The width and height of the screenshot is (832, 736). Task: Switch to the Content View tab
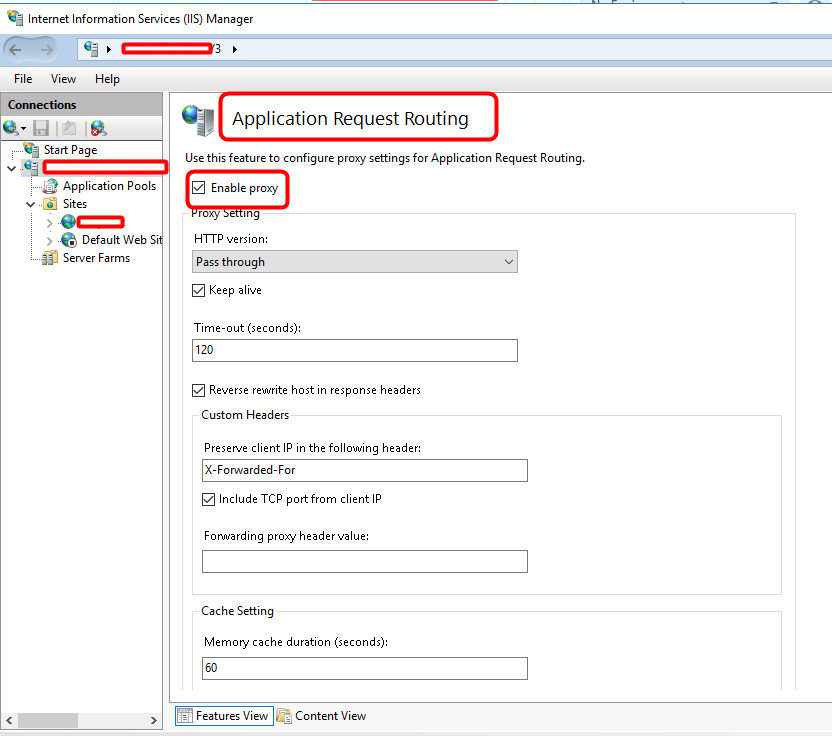click(322, 716)
